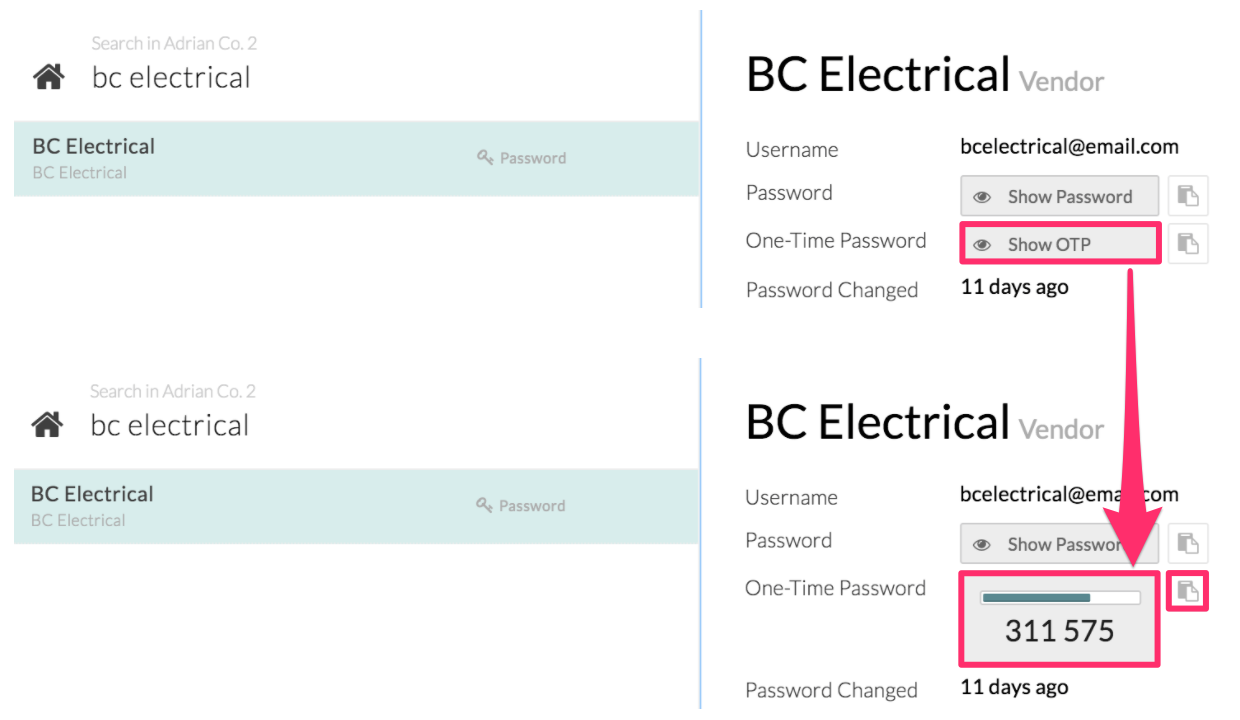The image size is (1240, 720).
Task: Click the top 'bc electrical' search field
Action: 171,77
